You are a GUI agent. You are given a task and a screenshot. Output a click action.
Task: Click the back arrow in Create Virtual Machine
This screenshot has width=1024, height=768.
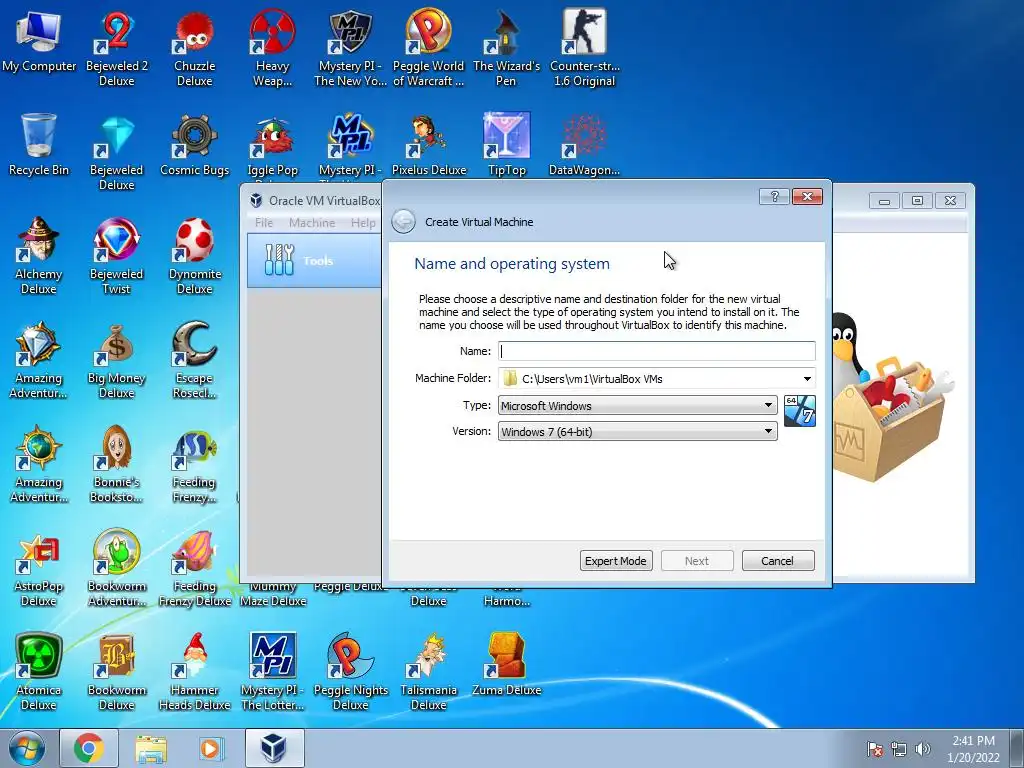[x=404, y=221]
